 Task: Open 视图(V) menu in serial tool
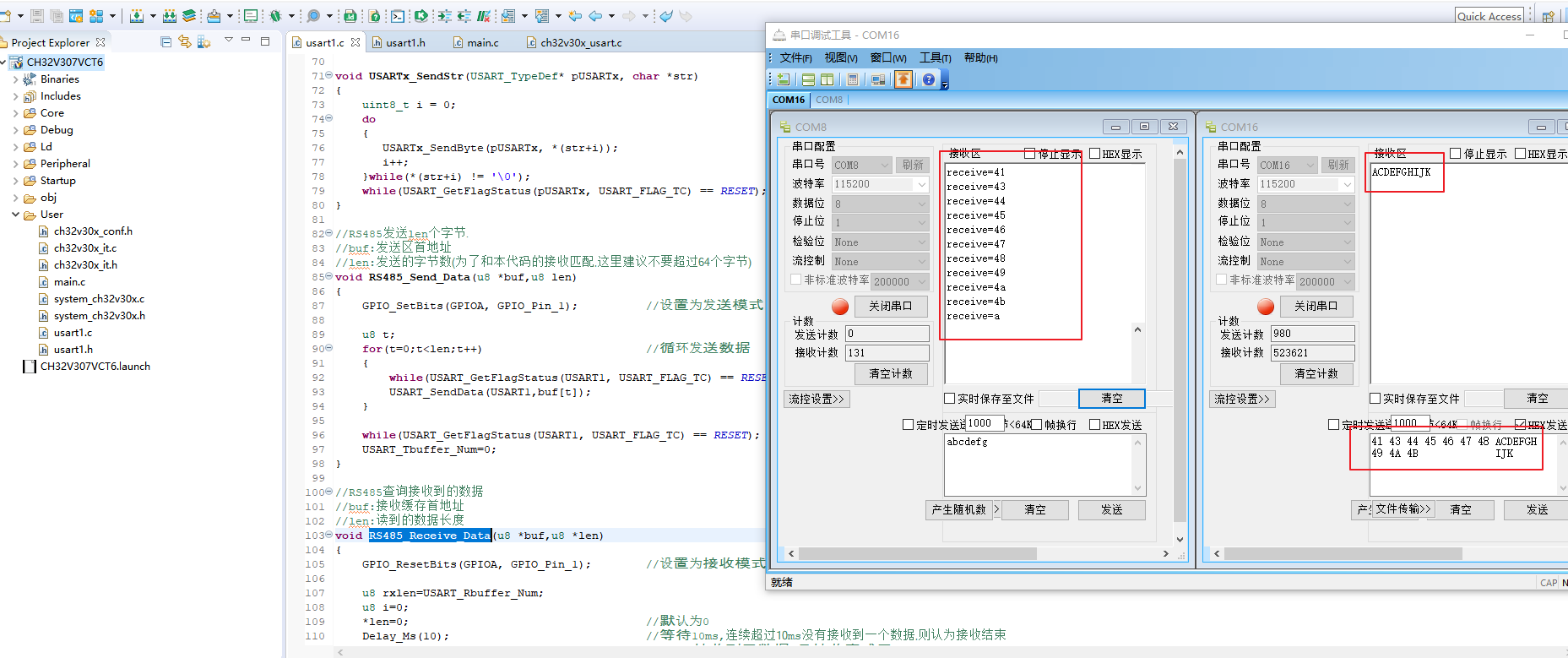click(841, 58)
